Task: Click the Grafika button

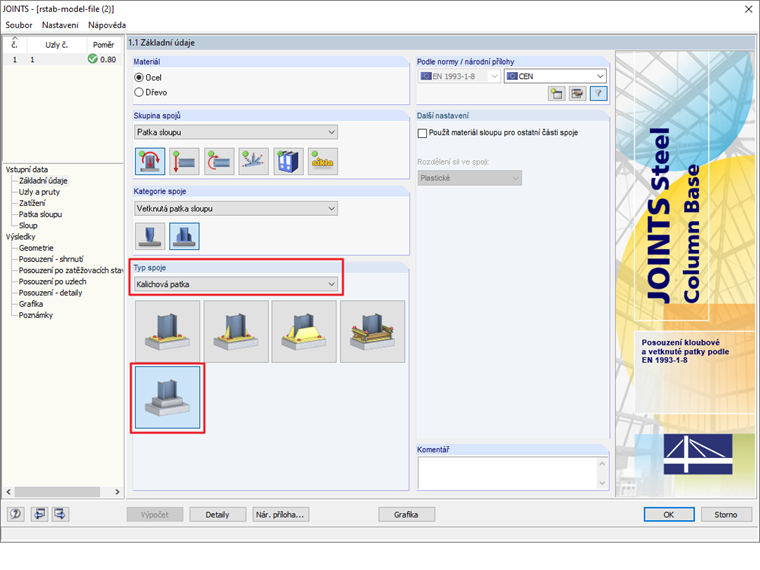Action: (406, 515)
